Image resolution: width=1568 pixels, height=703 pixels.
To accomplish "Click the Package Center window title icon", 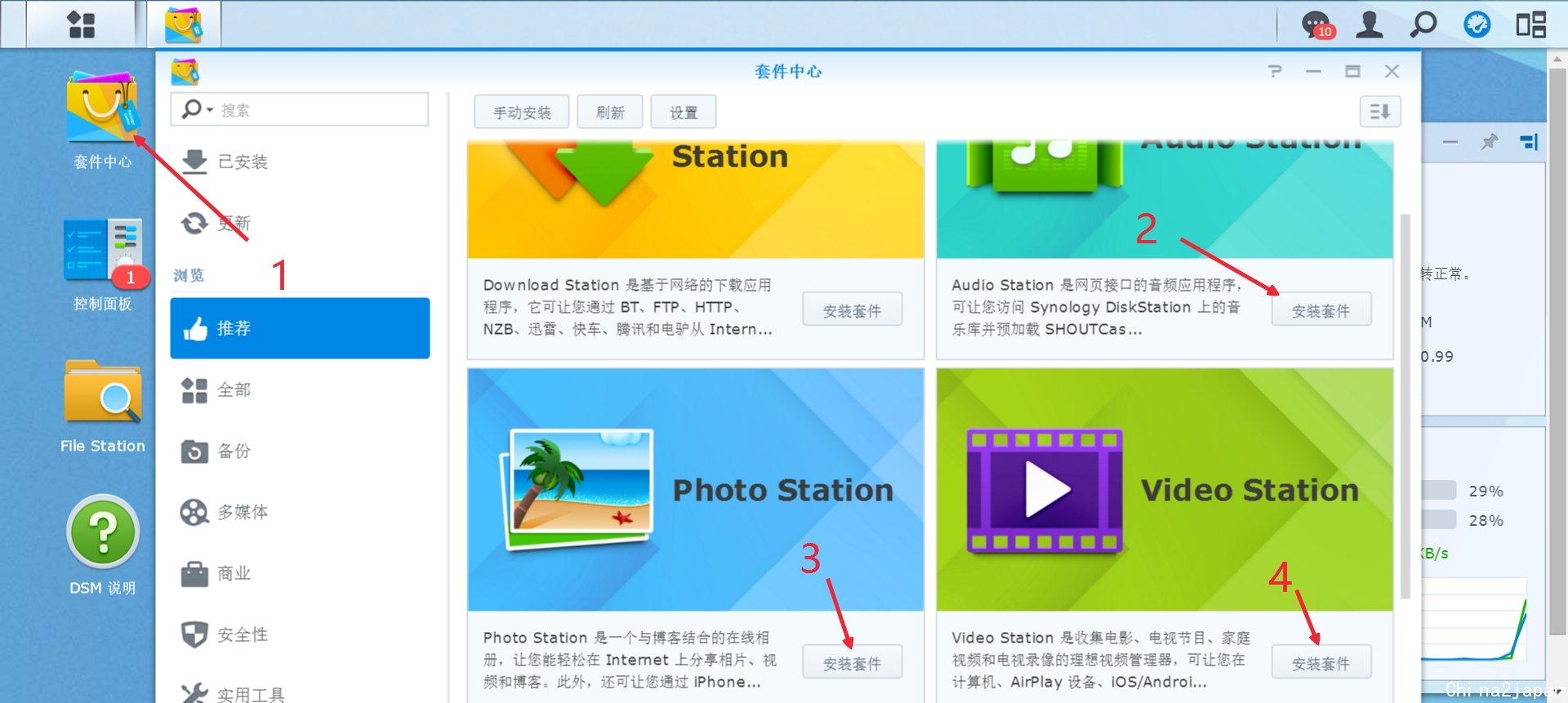I will 185,72.
